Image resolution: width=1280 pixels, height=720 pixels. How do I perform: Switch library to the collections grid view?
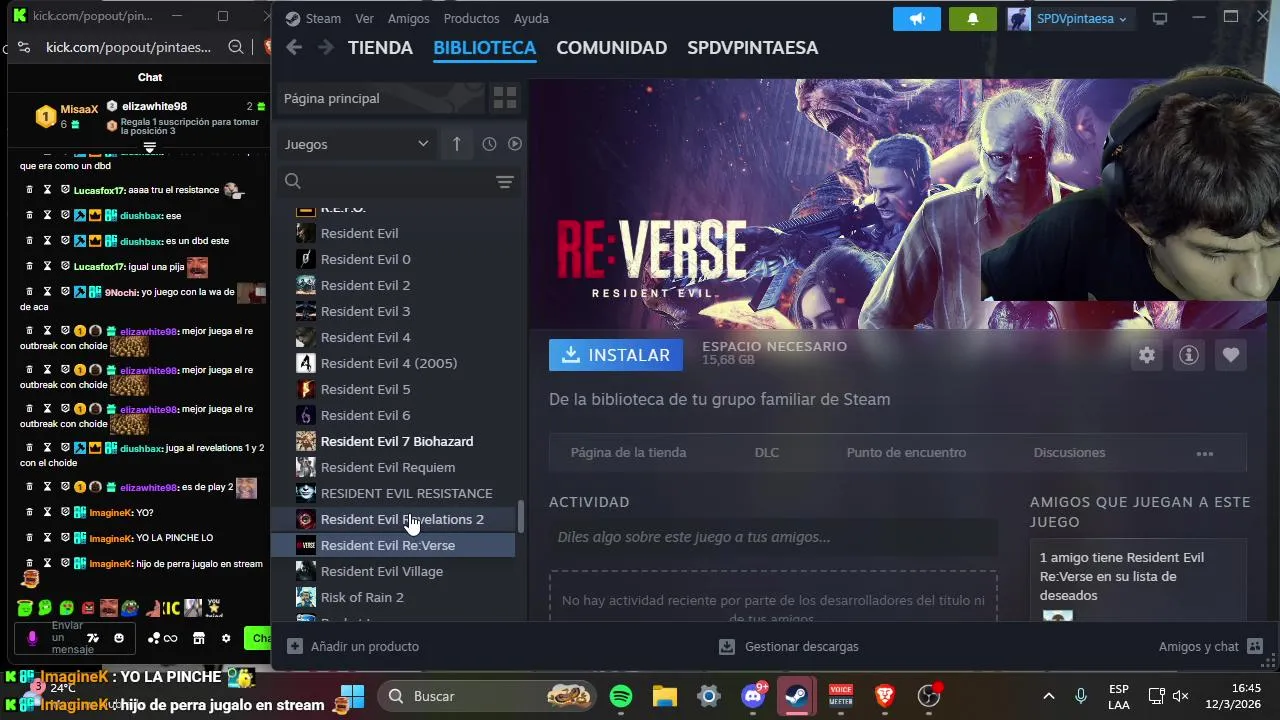coord(504,98)
